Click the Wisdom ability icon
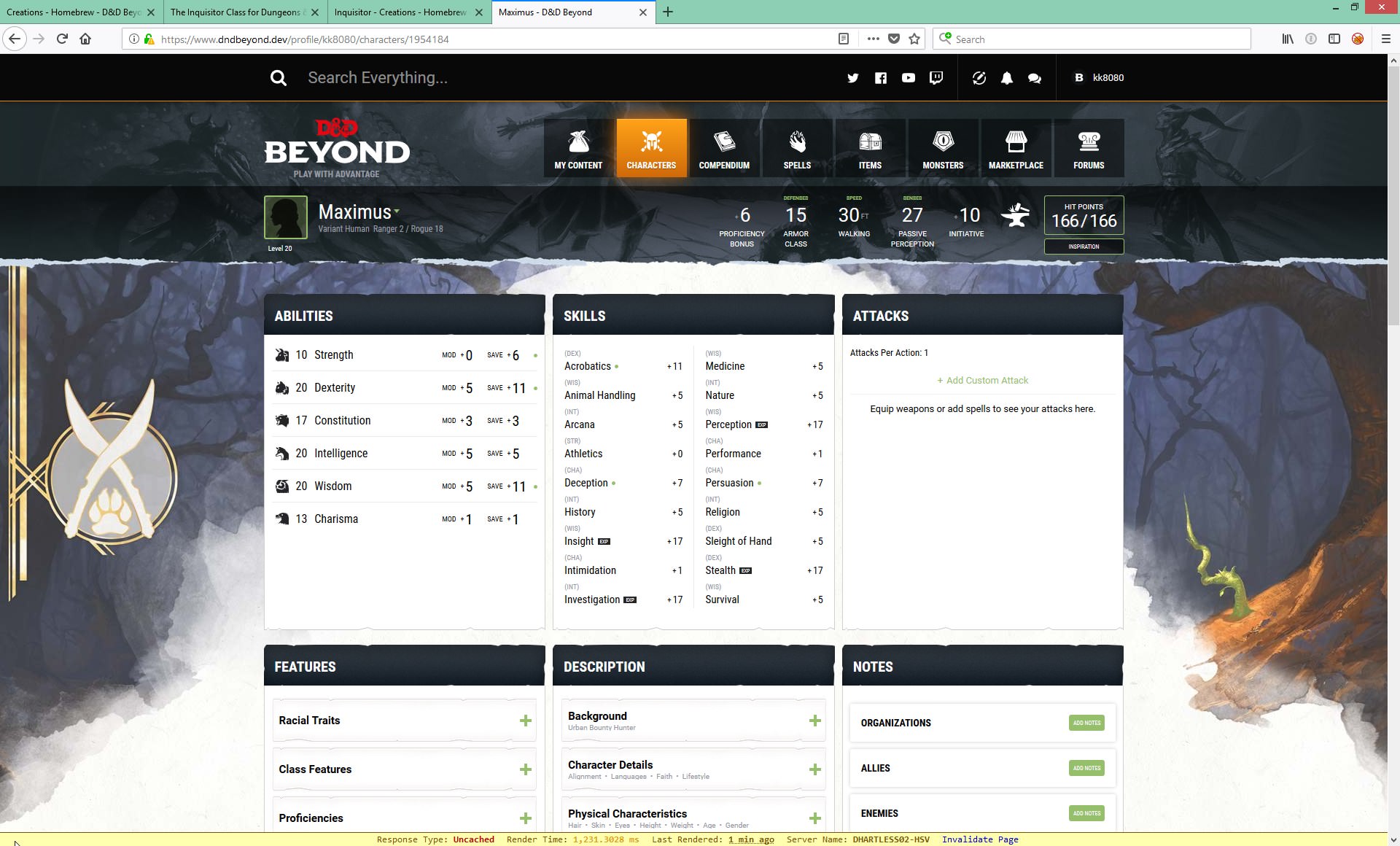 [281, 486]
